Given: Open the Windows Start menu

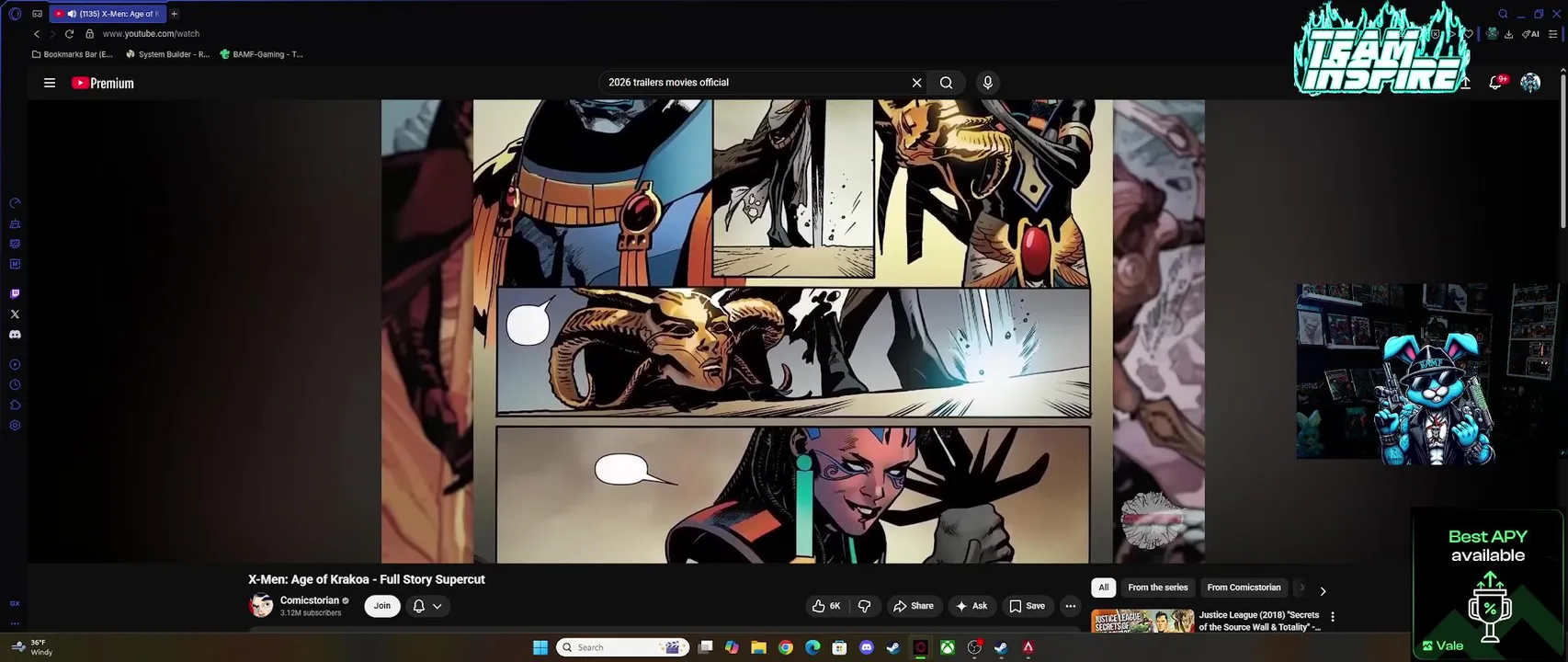Looking at the screenshot, I should pyautogui.click(x=540, y=647).
